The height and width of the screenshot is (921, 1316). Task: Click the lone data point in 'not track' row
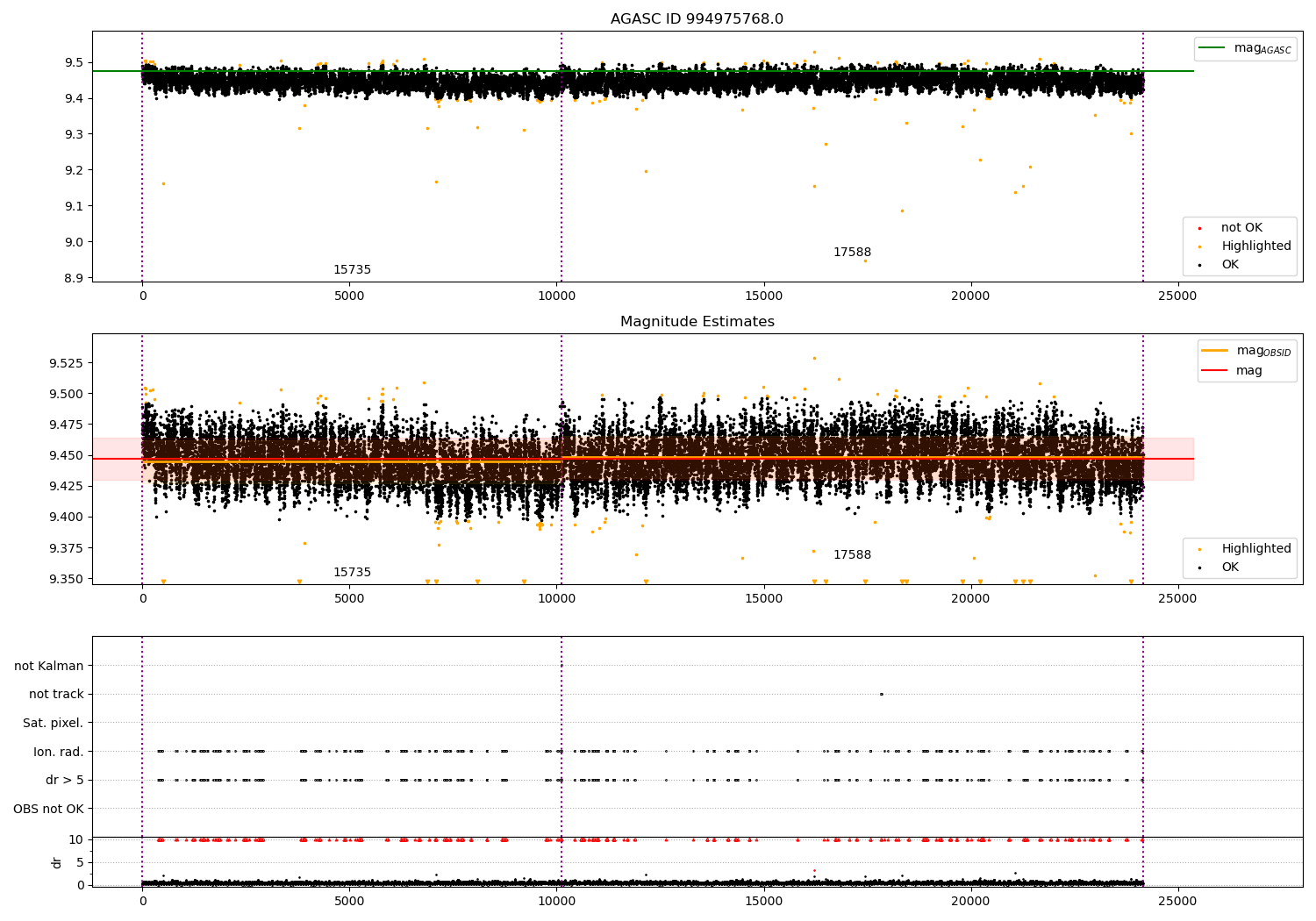pos(881,694)
